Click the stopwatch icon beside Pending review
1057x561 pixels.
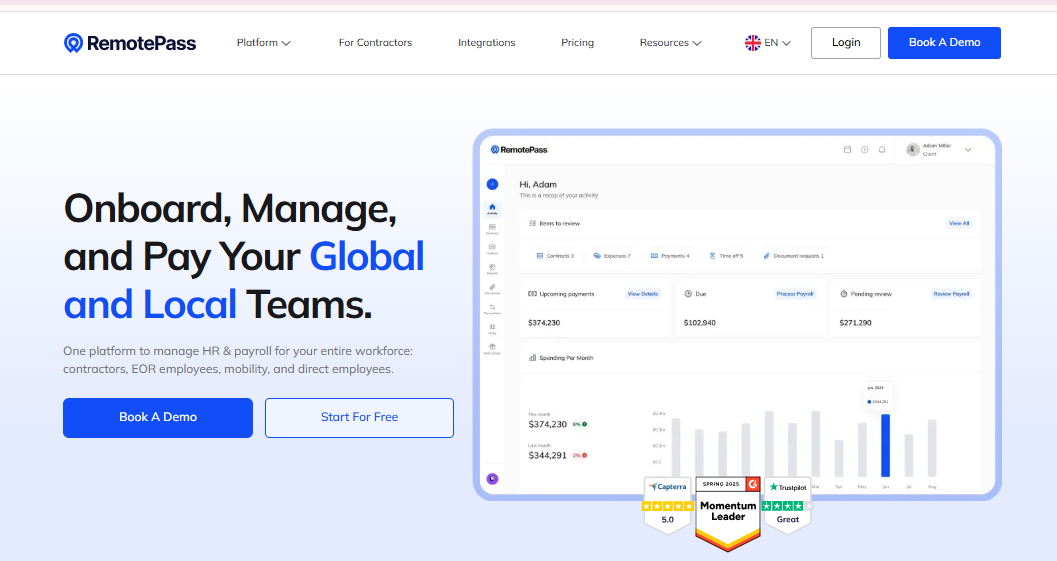click(x=843, y=294)
